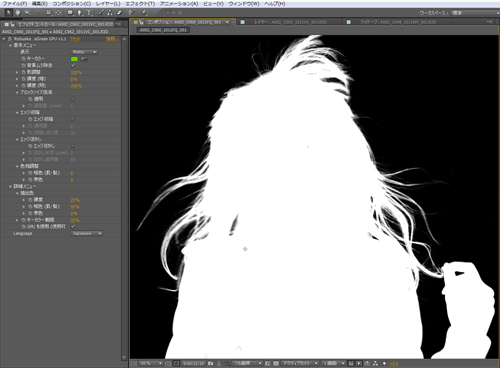Viewport: 500px width, 368px height.
Task: Collapse the 詳細メニュー group
Action: 10,186
